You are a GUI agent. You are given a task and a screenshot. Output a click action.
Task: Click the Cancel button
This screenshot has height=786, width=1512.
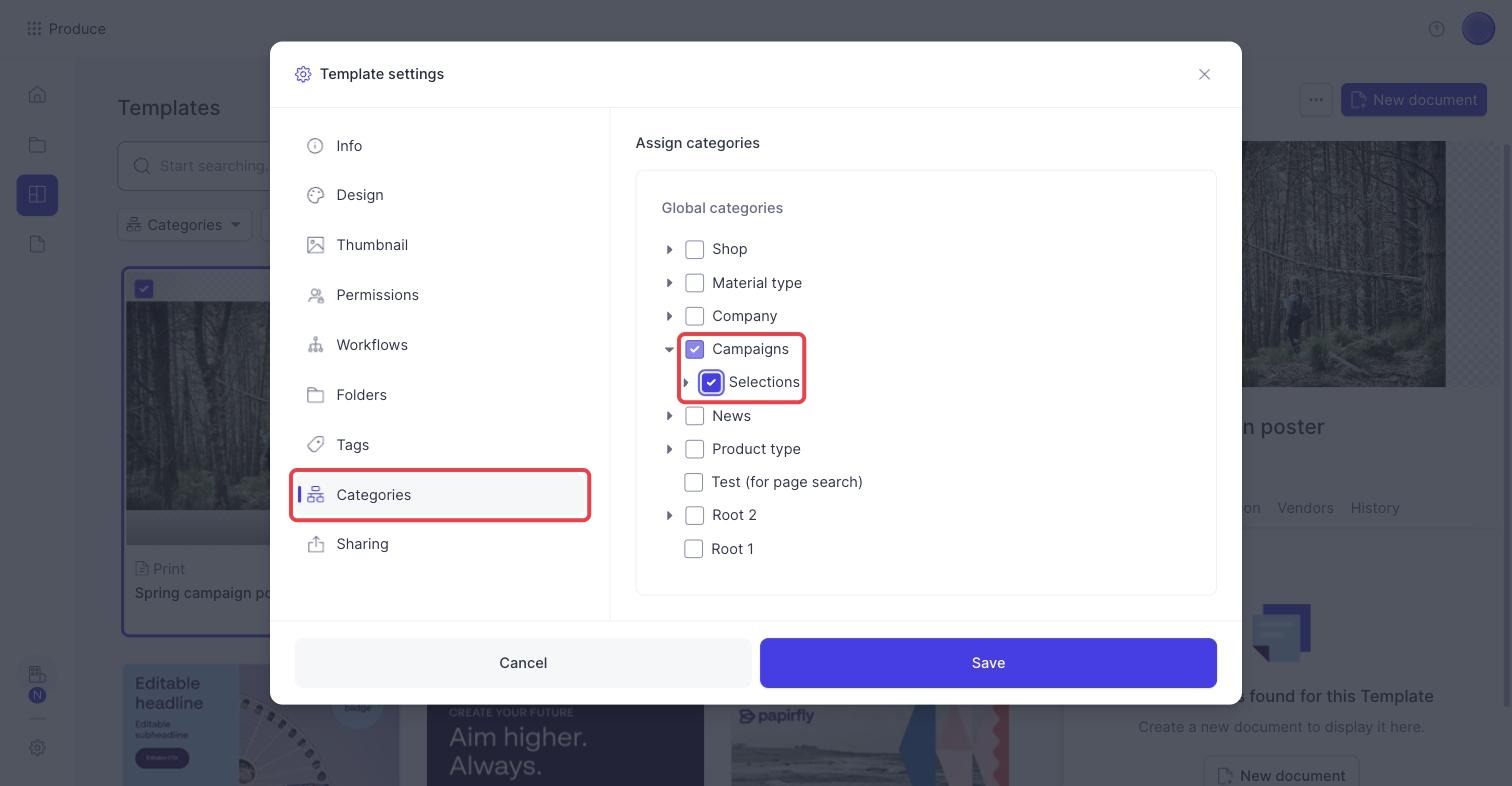tap(523, 663)
